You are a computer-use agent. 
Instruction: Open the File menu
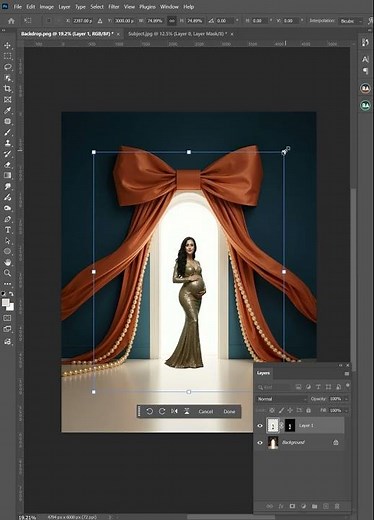(x=17, y=7)
